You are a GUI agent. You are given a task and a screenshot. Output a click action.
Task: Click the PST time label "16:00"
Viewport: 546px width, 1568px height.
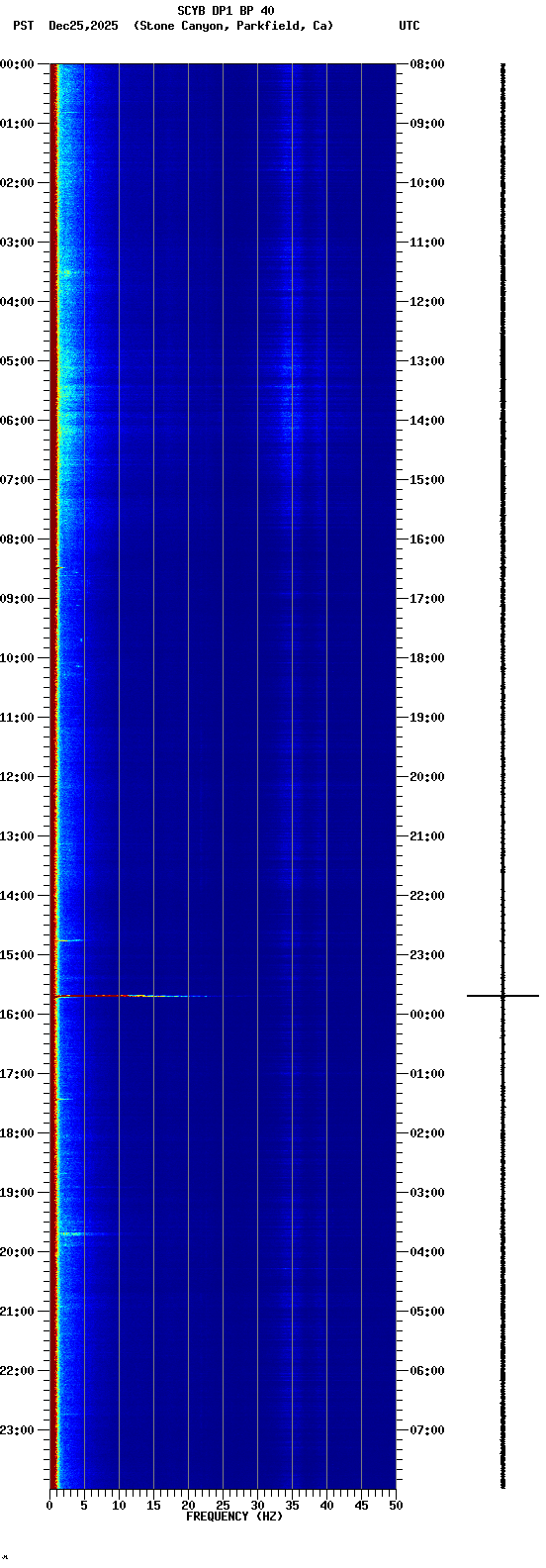pyautogui.click(x=17, y=1015)
